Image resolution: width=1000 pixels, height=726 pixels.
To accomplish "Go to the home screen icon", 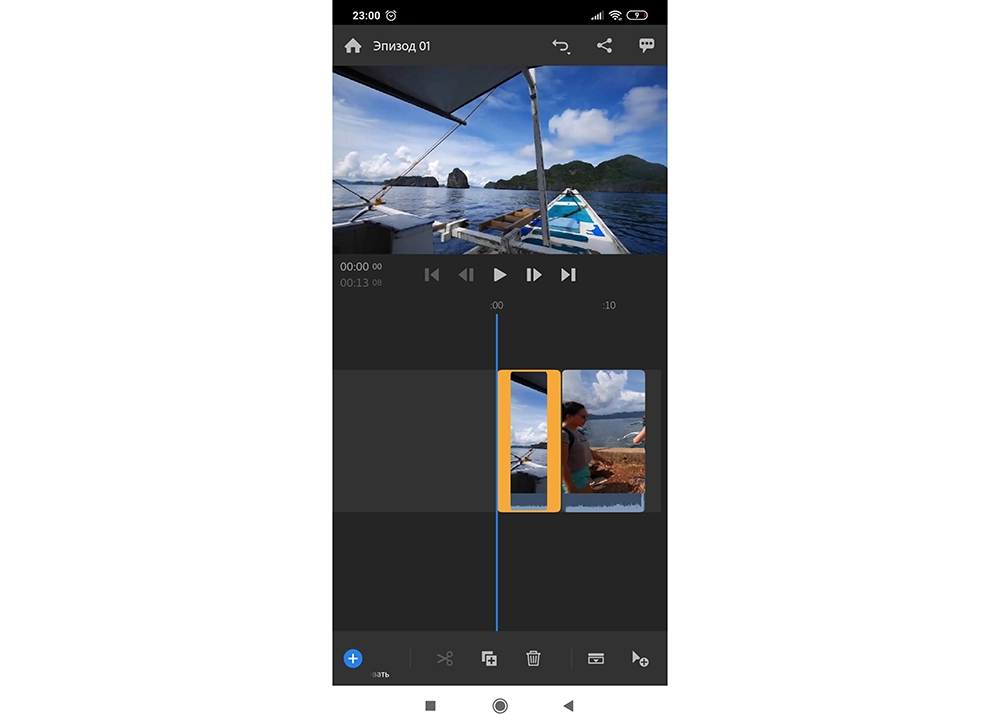I will click(353, 46).
